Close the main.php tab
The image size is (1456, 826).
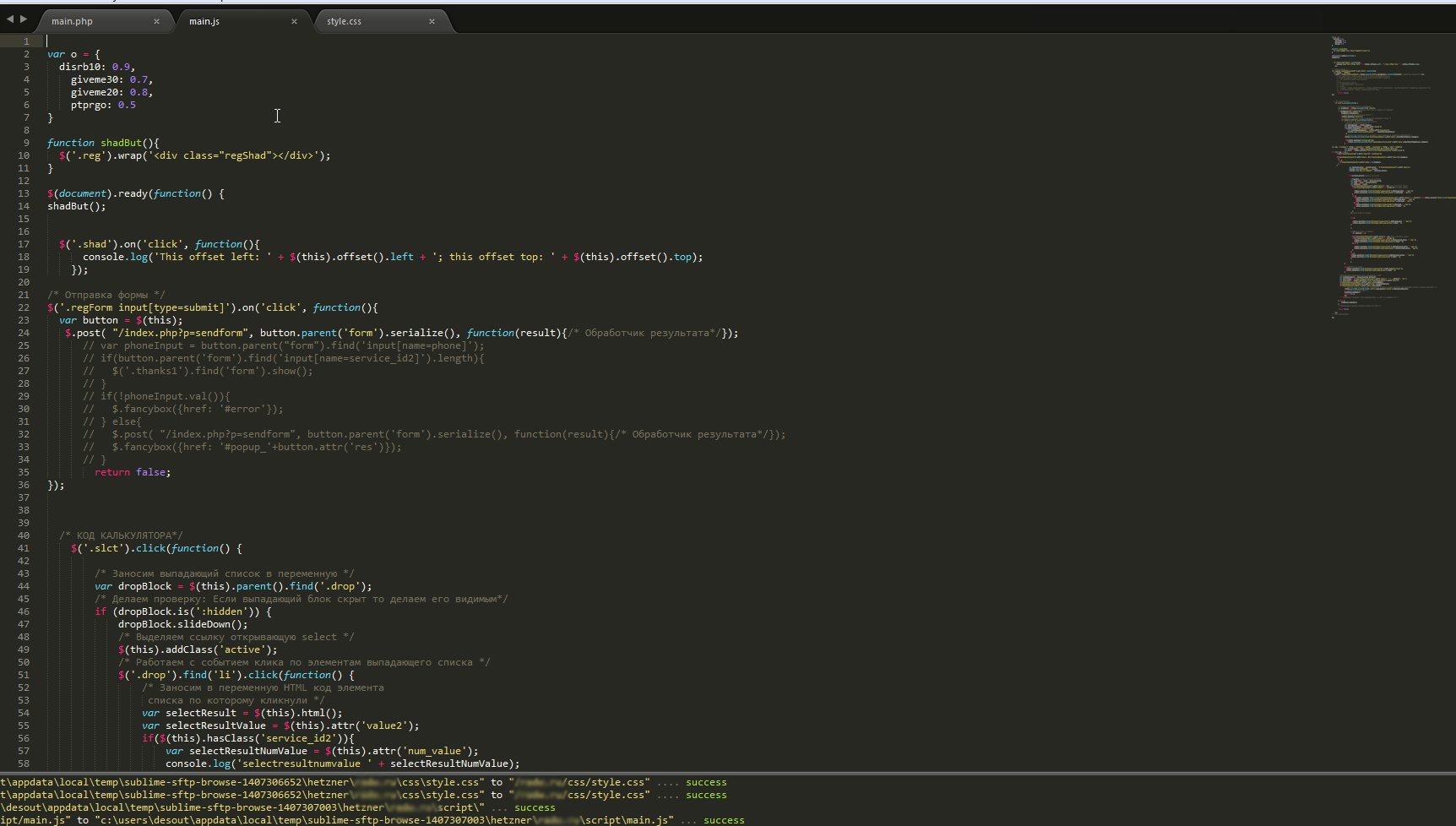point(156,21)
